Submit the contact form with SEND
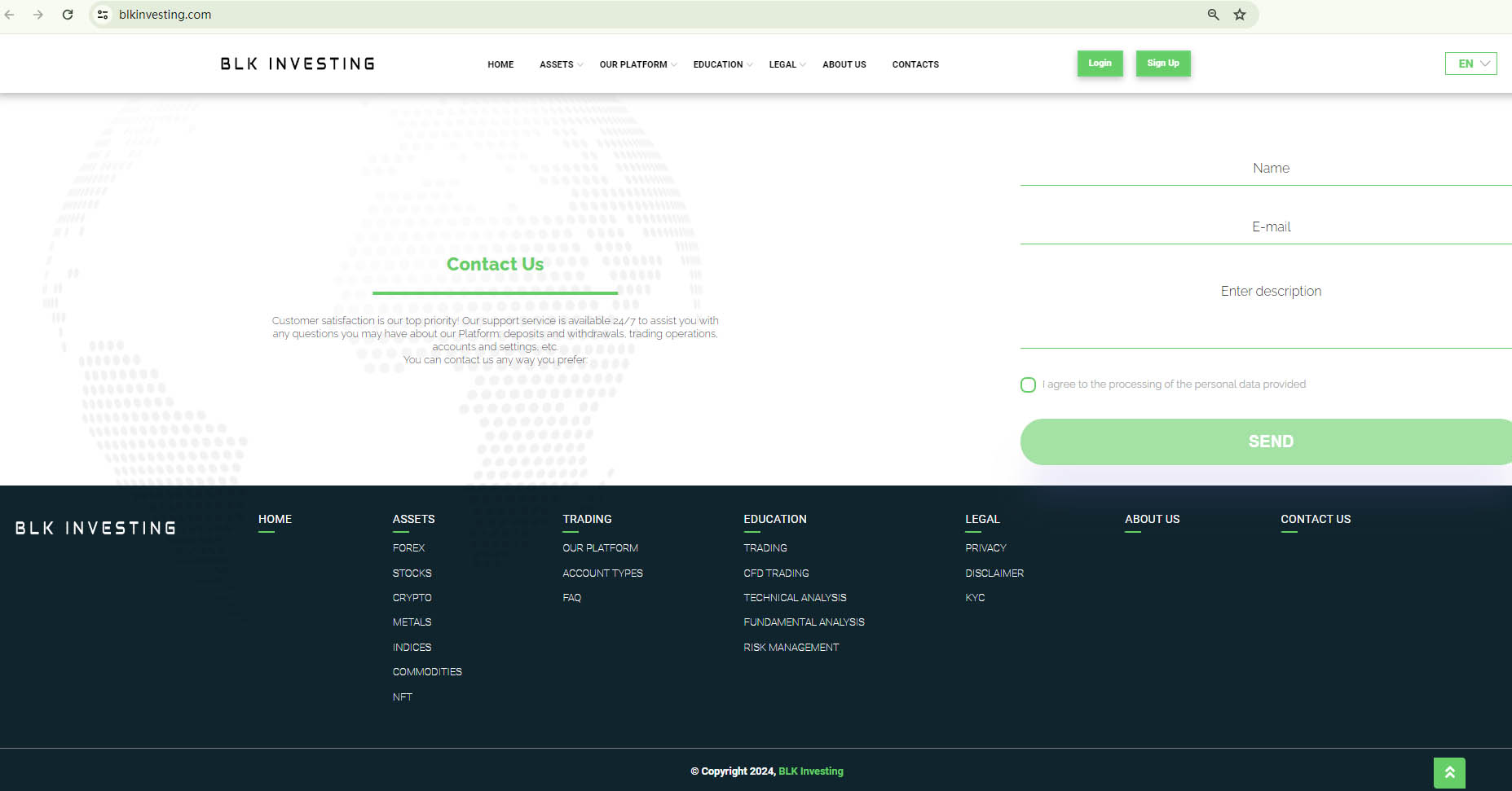This screenshot has height=791, width=1512. click(x=1266, y=442)
